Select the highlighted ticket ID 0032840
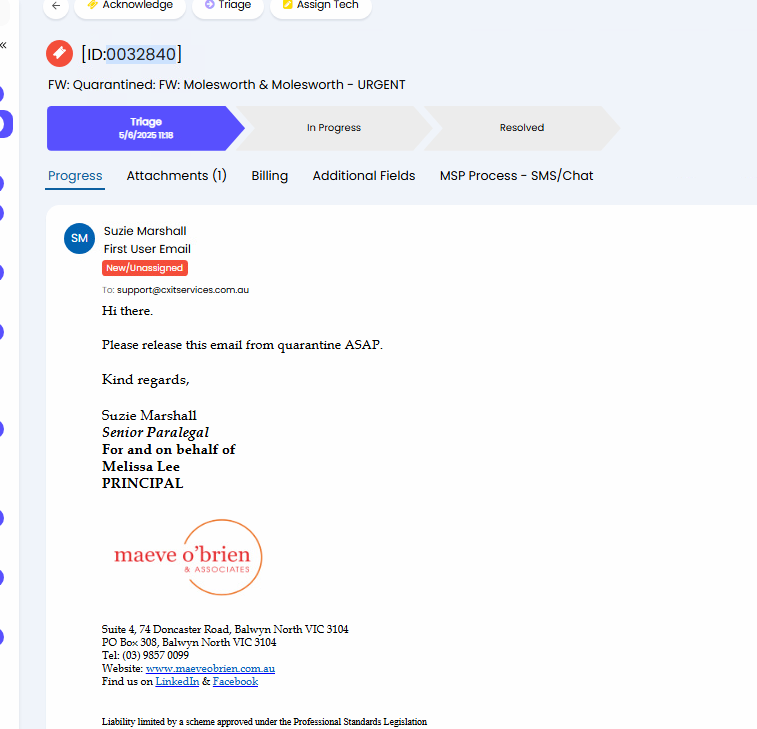Screen dimensions: 757x729 coord(141,54)
